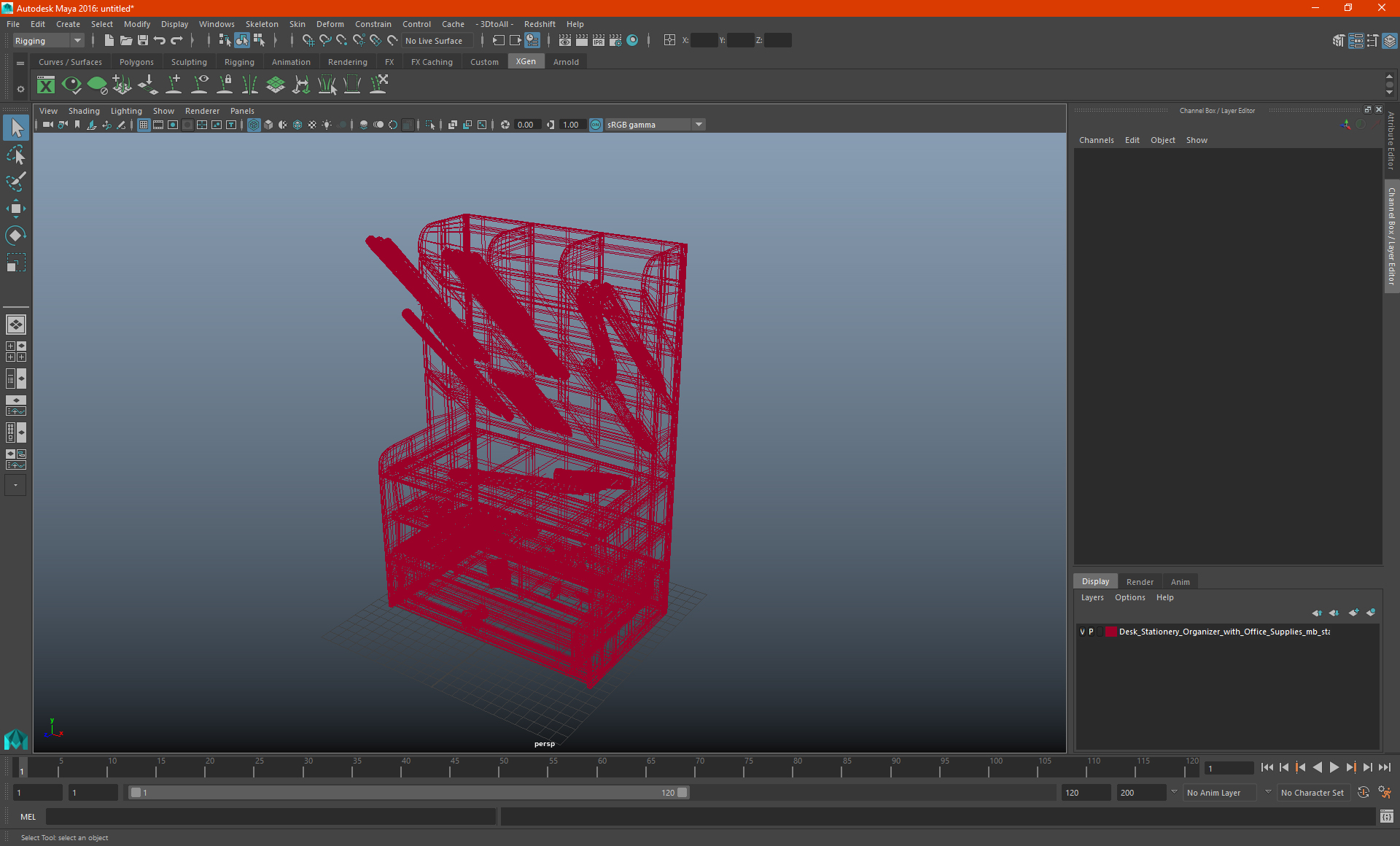Toggle layer playback P box
The image size is (1400, 846).
pos(1091,632)
